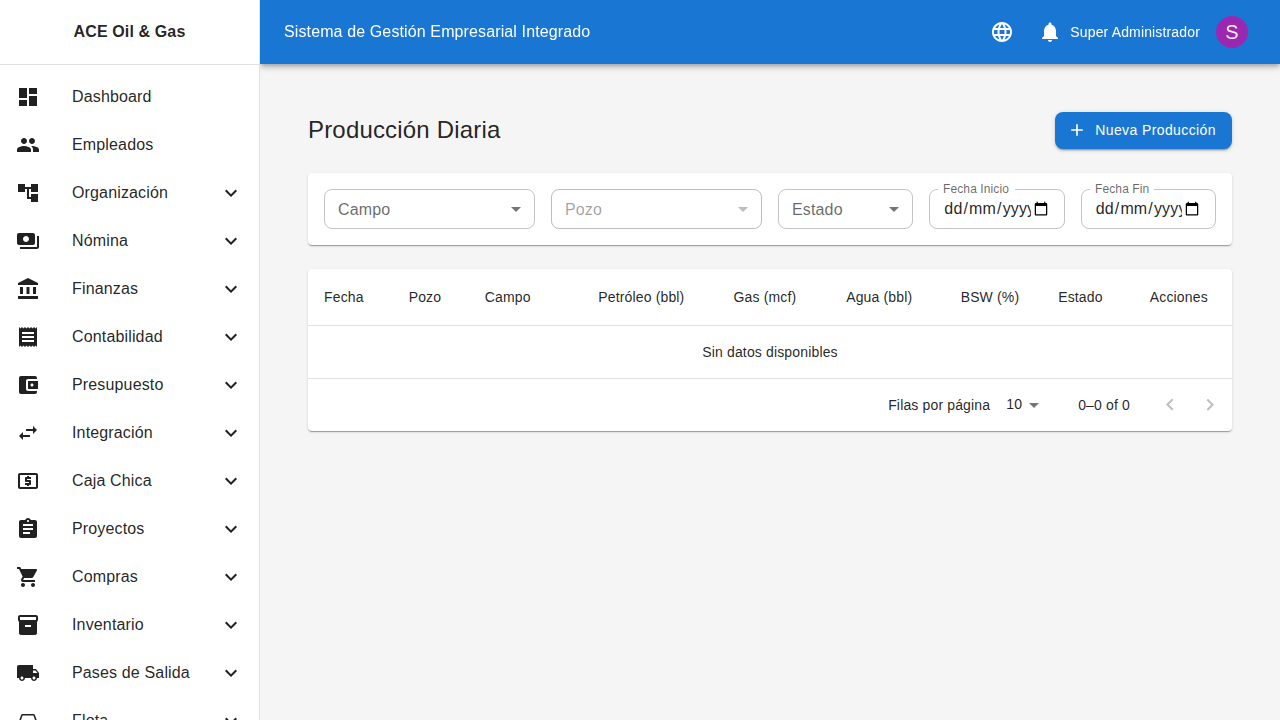
Task: Click the Inventario inventory icon
Action: 28,625
